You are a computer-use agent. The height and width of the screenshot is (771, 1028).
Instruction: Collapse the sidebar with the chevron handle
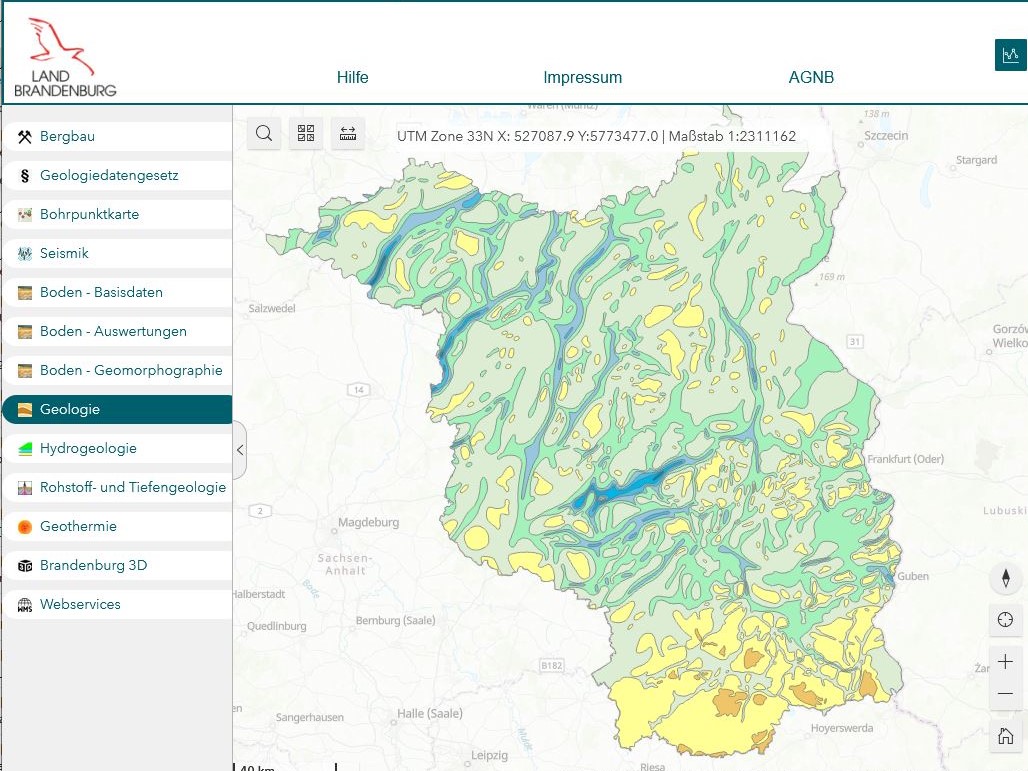pos(240,450)
